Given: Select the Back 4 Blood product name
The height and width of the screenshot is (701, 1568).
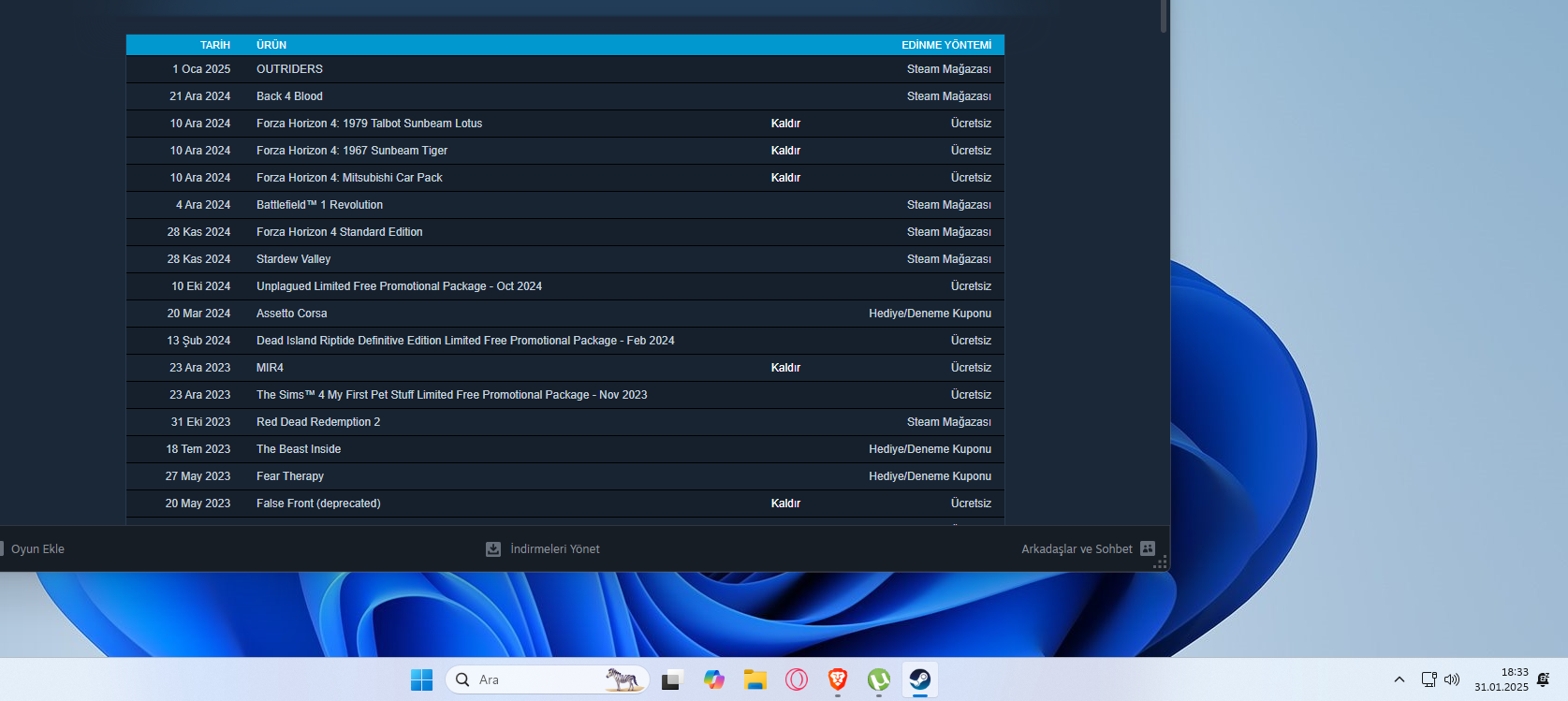Looking at the screenshot, I should click(289, 96).
